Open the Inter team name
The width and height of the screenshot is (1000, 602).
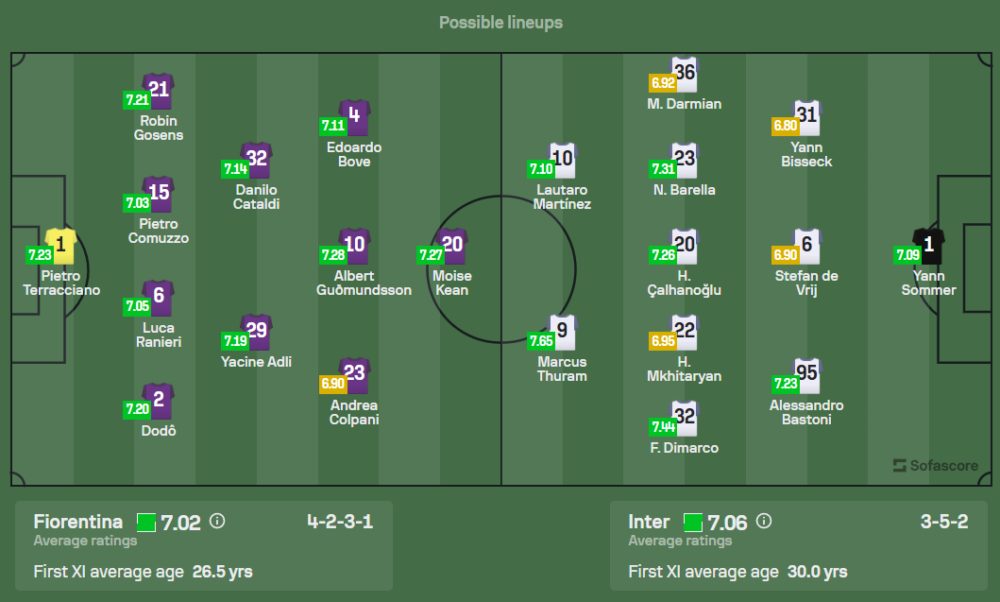(649, 521)
